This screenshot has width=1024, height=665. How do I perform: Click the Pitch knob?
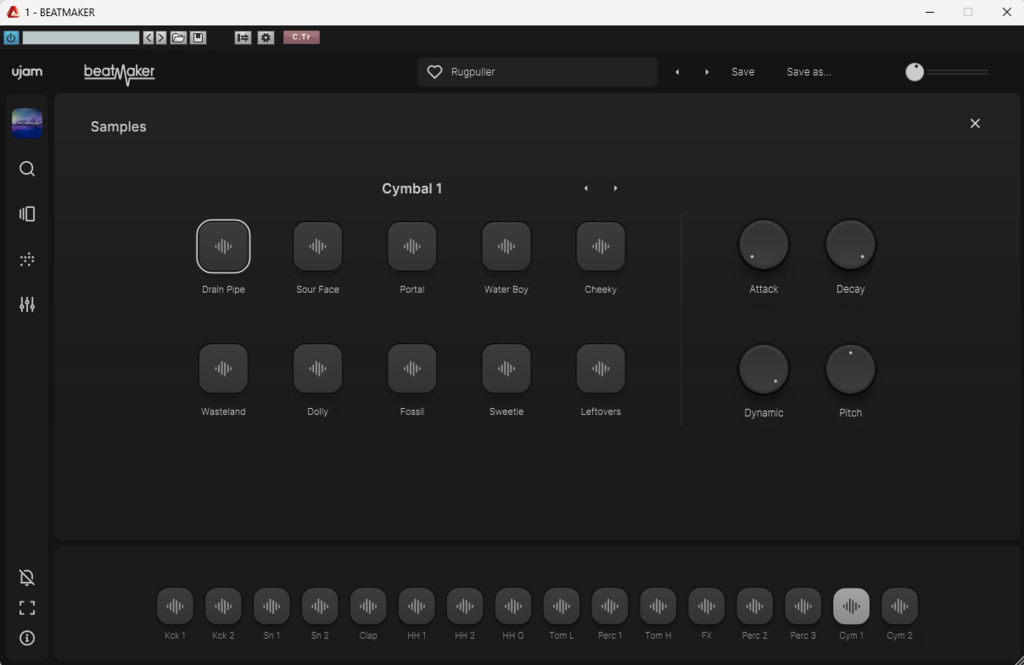pos(850,369)
